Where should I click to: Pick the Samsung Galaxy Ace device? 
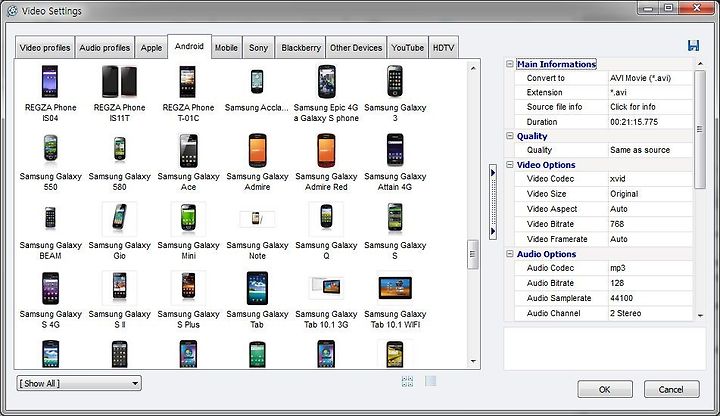(x=188, y=150)
